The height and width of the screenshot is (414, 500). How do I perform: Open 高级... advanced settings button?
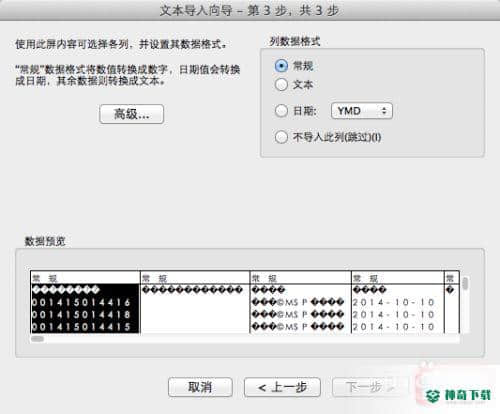tap(132, 114)
